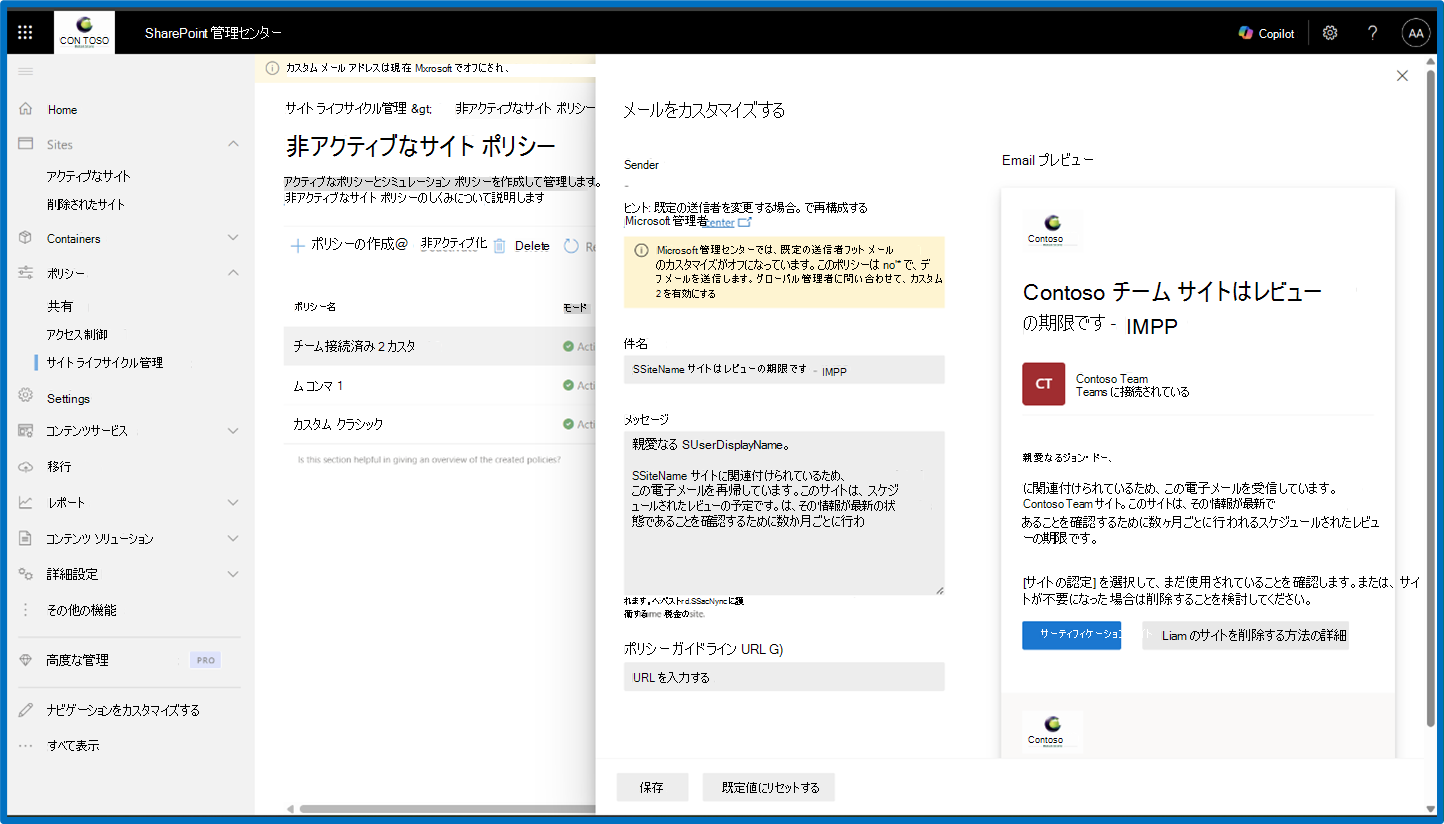Click the panel's vertical scrollbar
This screenshot has height=824, width=1444.
(x=1431, y=400)
